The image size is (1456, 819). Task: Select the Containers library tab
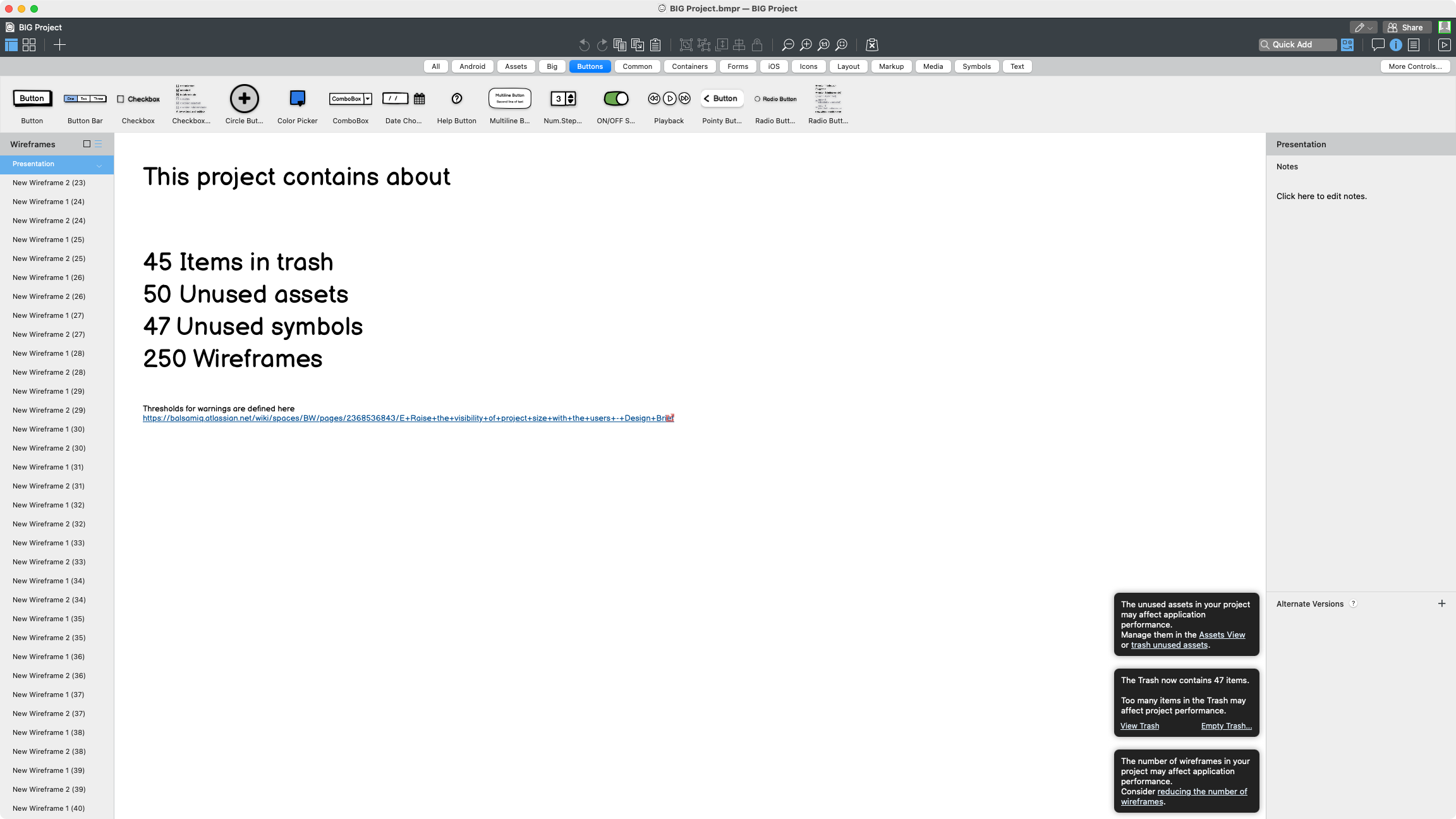(x=689, y=66)
